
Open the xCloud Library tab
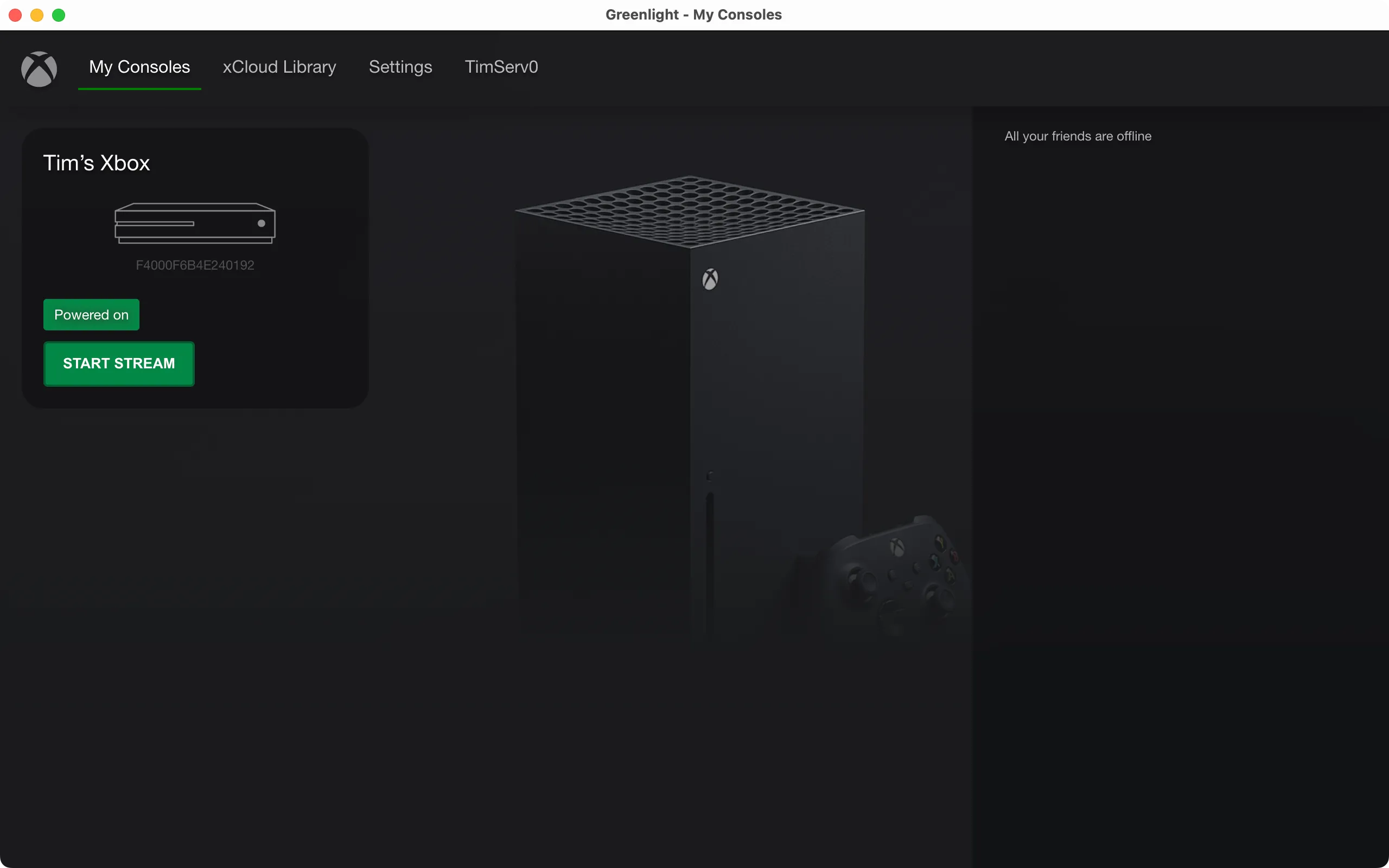279,67
